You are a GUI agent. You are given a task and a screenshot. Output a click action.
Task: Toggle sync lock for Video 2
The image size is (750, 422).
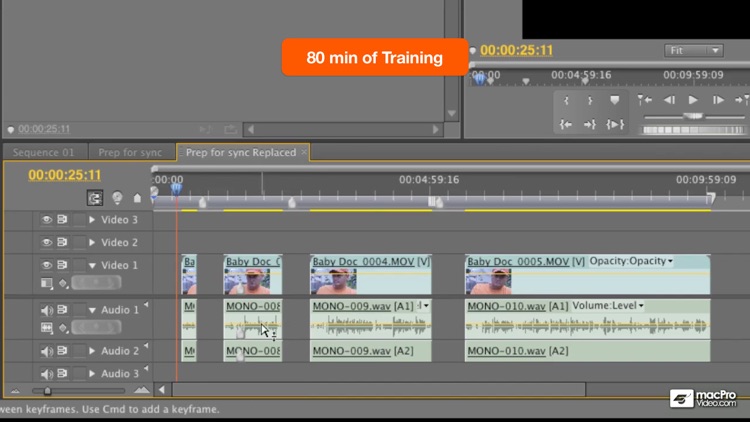tap(62, 242)
